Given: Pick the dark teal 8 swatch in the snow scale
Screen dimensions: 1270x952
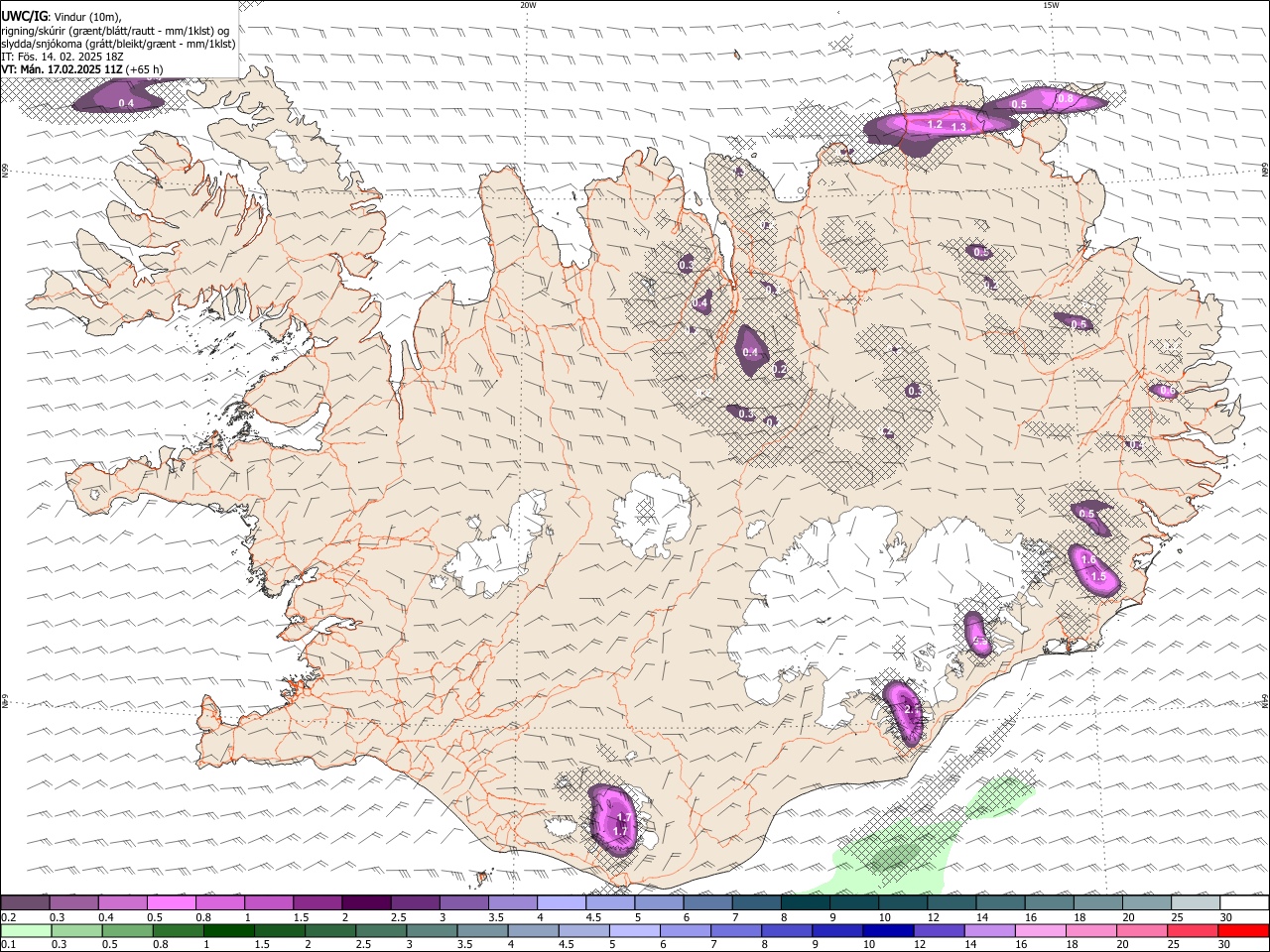Looking at the screenshot, I should [x=806, y=902].
